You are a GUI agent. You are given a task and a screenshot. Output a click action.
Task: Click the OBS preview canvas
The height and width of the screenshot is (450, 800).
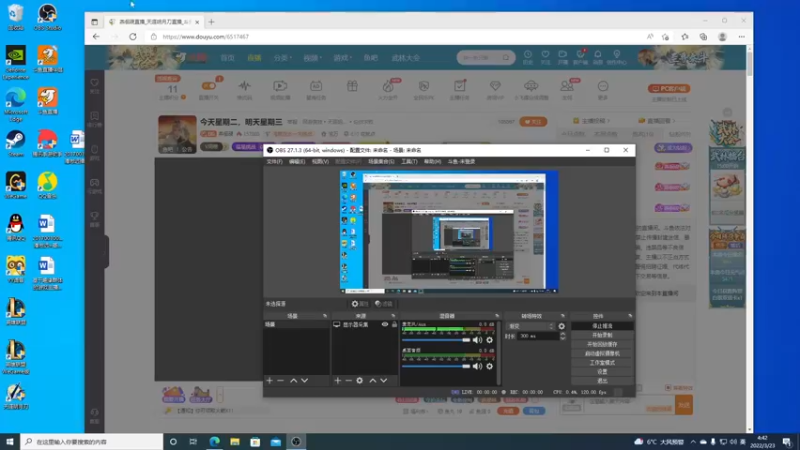coord(449,232)
